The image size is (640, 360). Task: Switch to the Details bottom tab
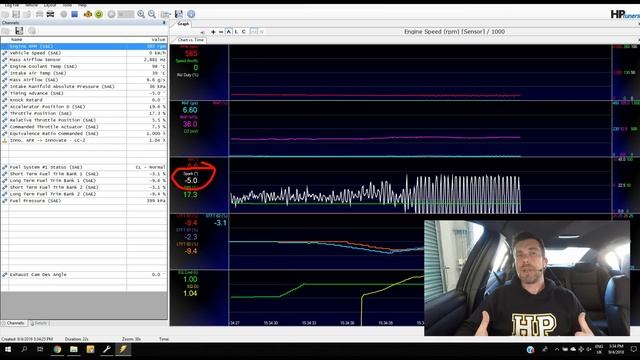click(x=39, y=323)
